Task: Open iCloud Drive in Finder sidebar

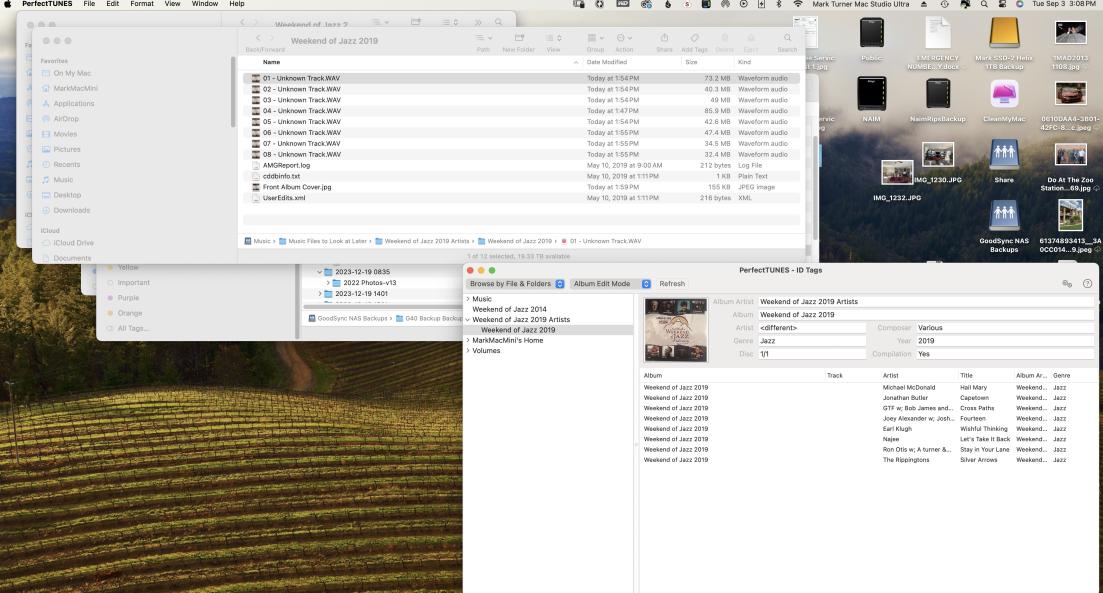Action: [73, 243]
